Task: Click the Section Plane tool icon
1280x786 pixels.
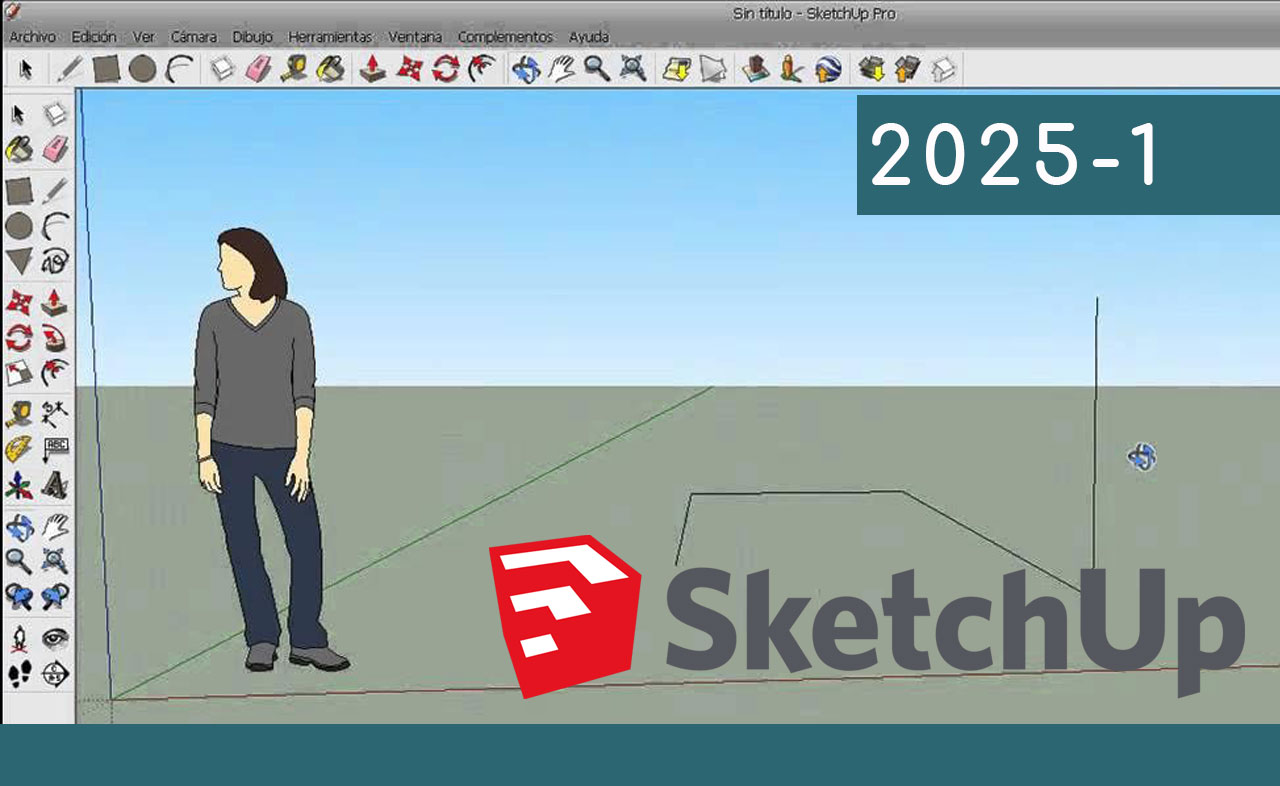Action: tap(56, 674)
